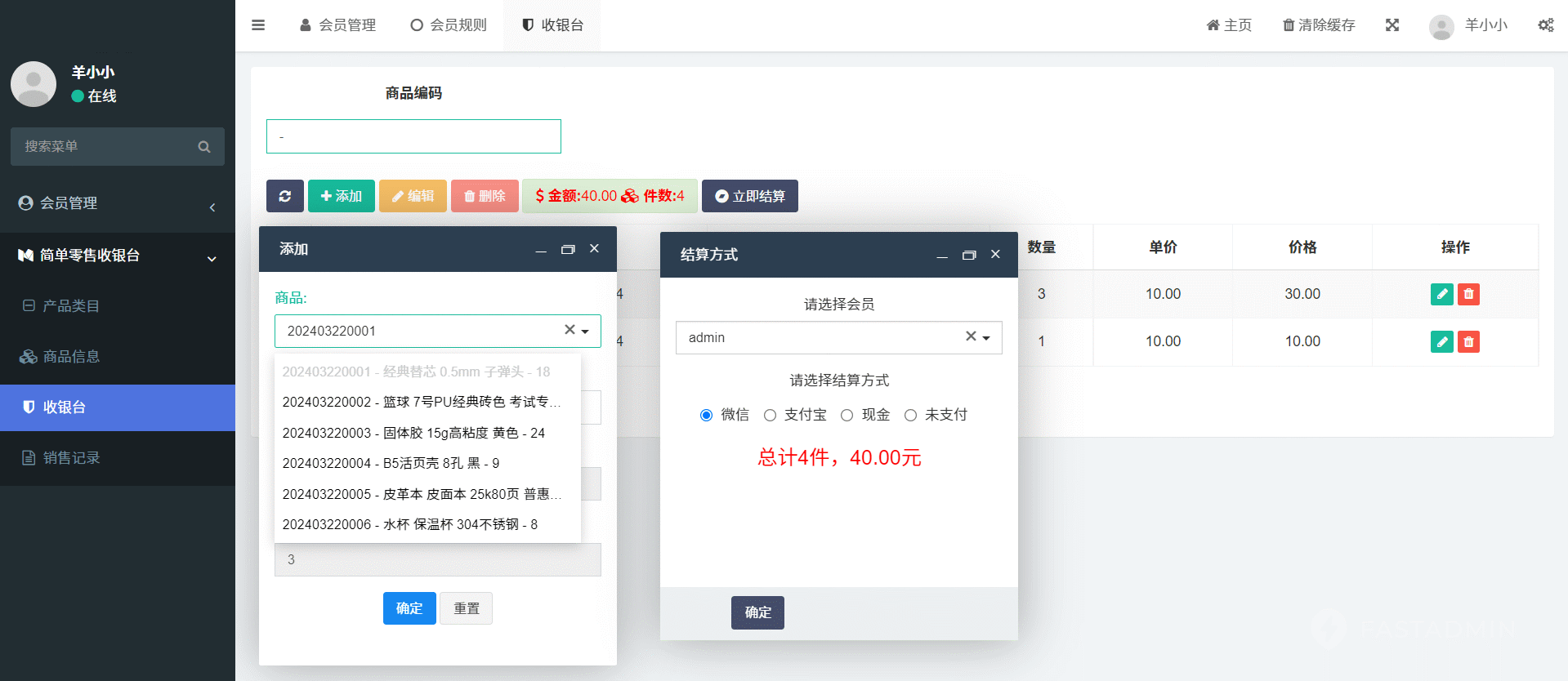Click the 立即结算 checkout button
This screenshot has height=681, width=1568.
750,196
